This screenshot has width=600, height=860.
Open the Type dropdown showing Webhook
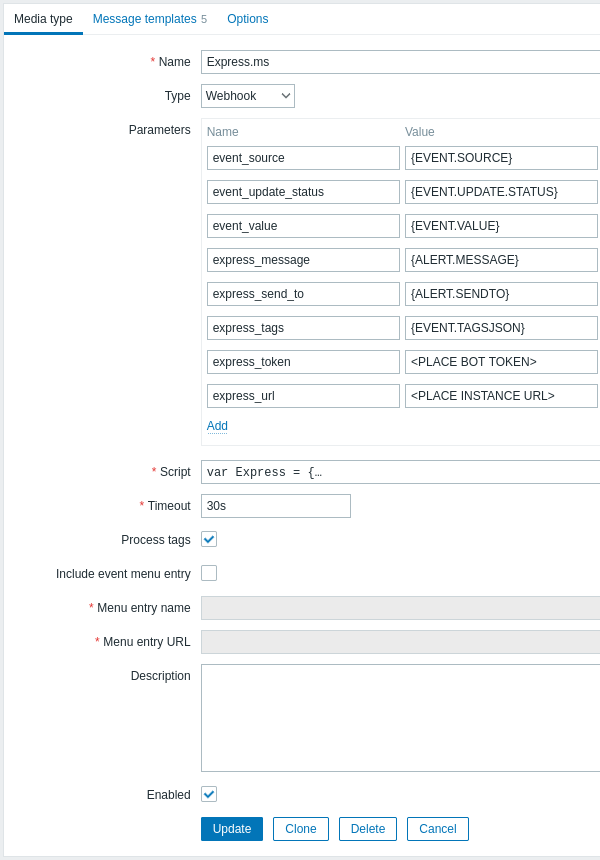[x=248, y=96]
